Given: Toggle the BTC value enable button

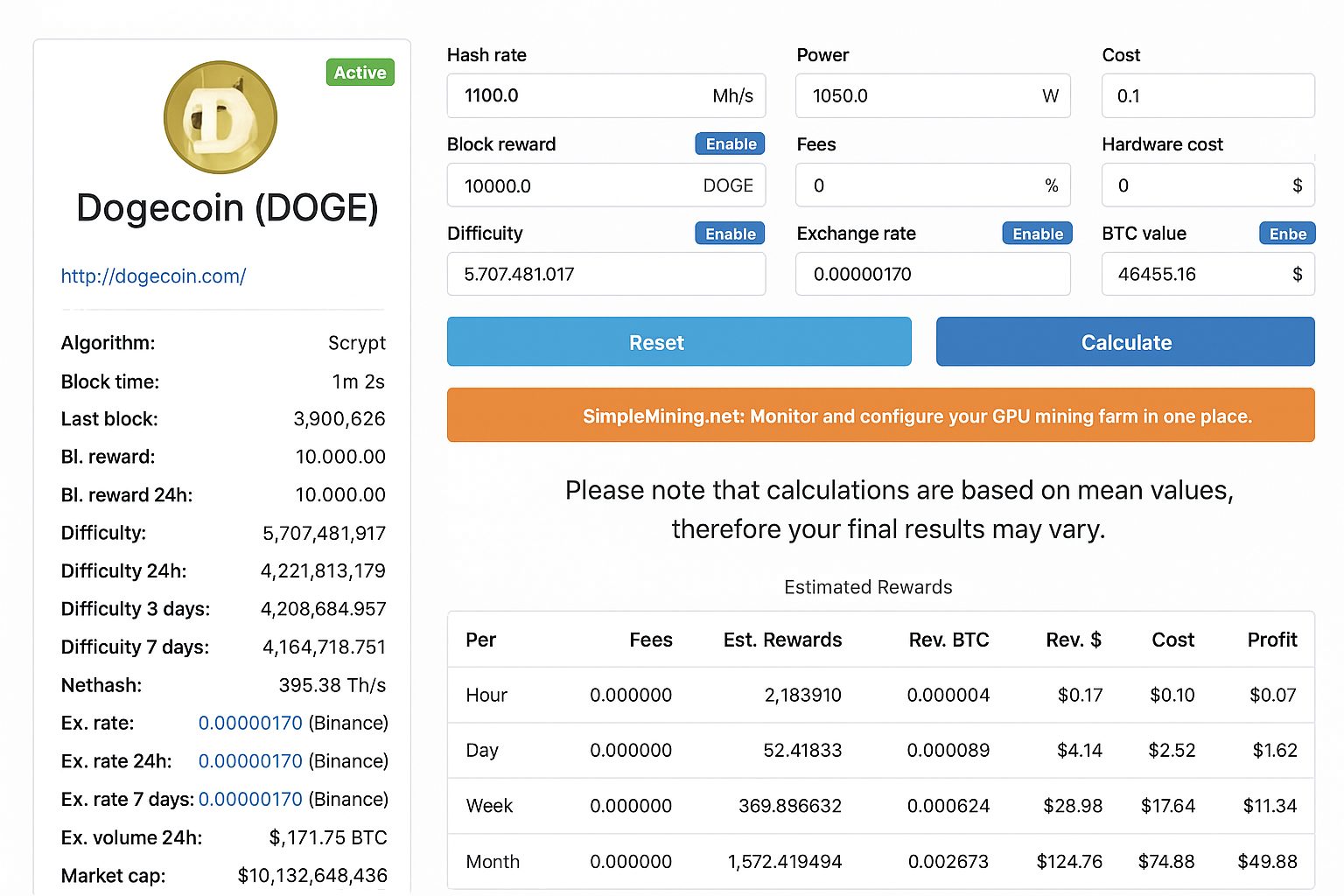Looking at the screenshot, I should (1288, 234).
